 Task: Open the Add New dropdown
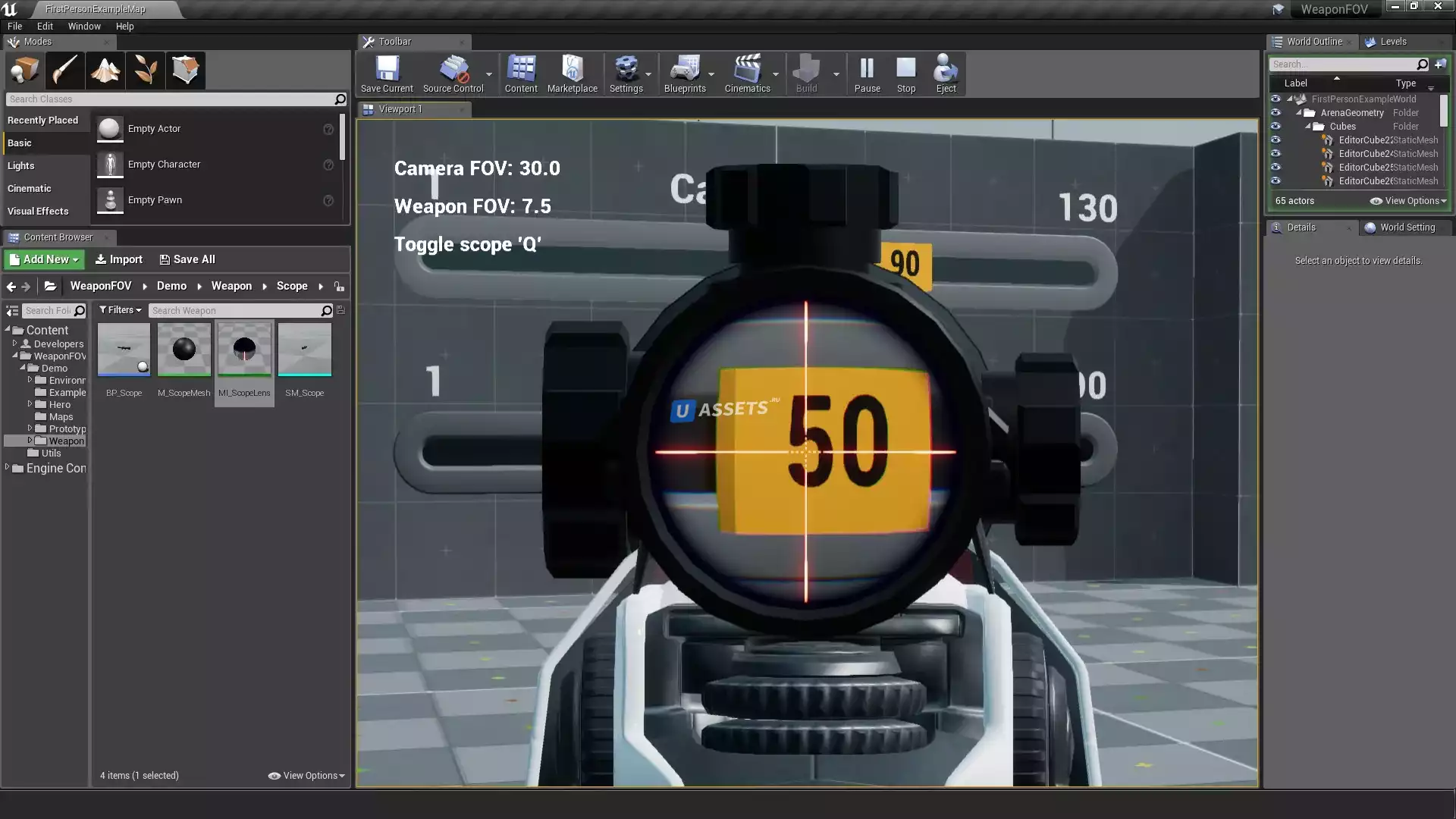pyautogui.click(x=45, y=259)
